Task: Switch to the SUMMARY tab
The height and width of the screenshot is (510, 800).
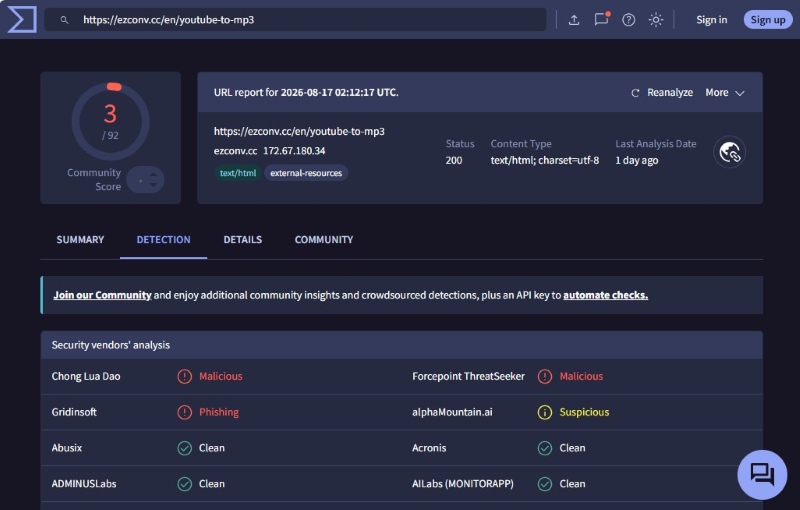Action: (80, 240)
